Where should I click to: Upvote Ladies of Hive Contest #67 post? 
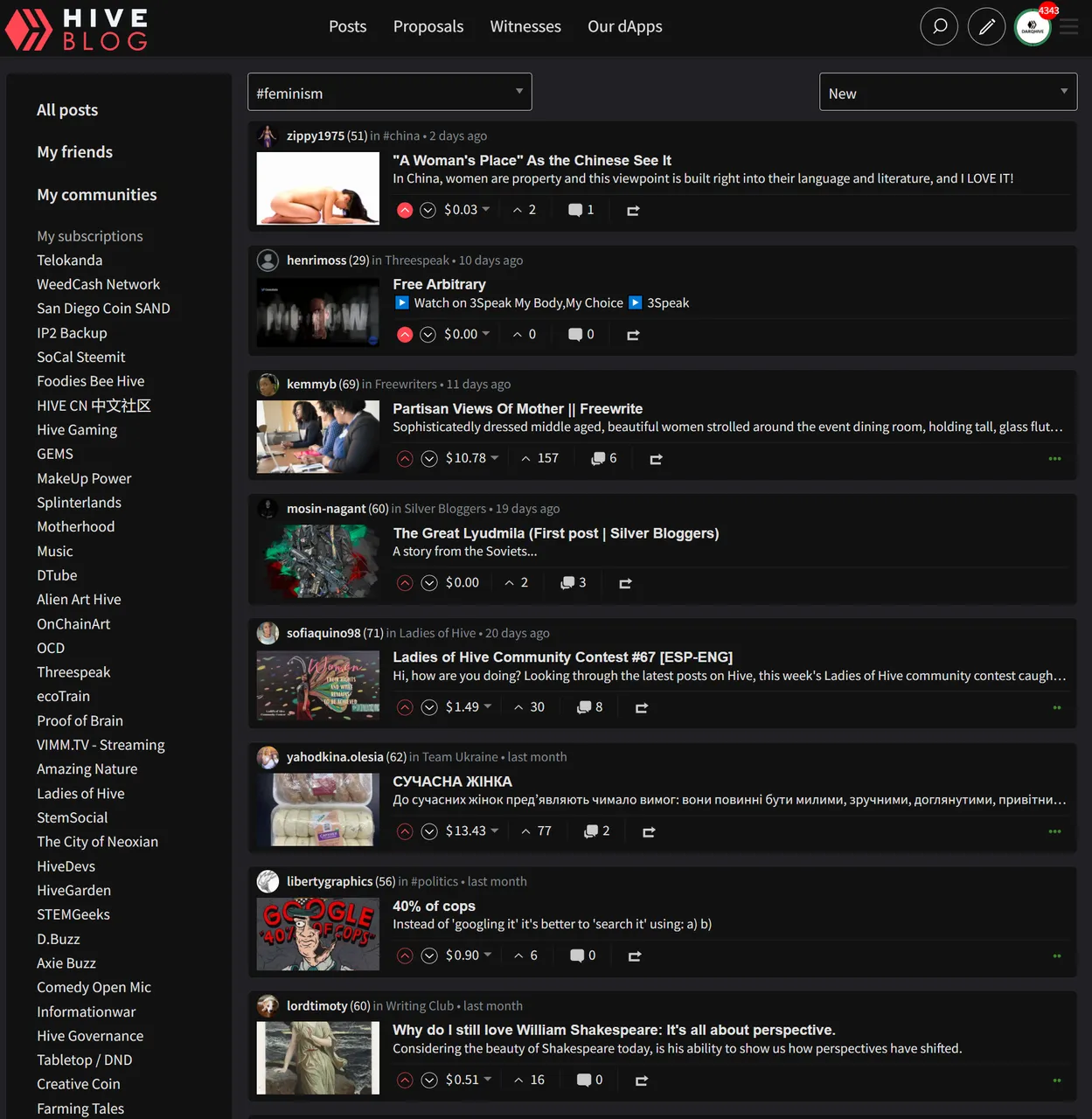pyautogui.click(x=405, y=707)
